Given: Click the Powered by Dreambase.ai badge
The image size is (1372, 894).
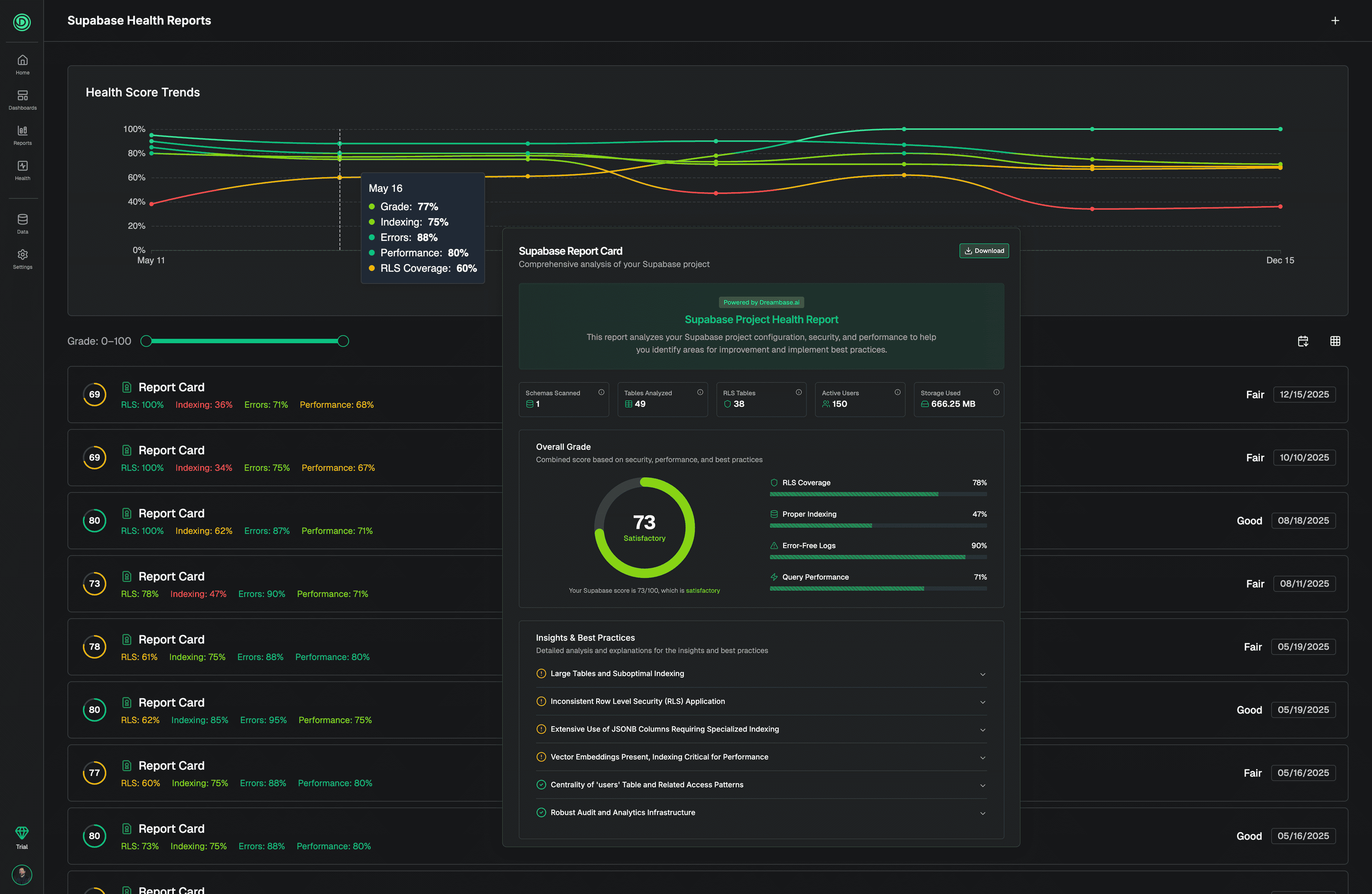Looking at the screenshot, I should point(761,303).
